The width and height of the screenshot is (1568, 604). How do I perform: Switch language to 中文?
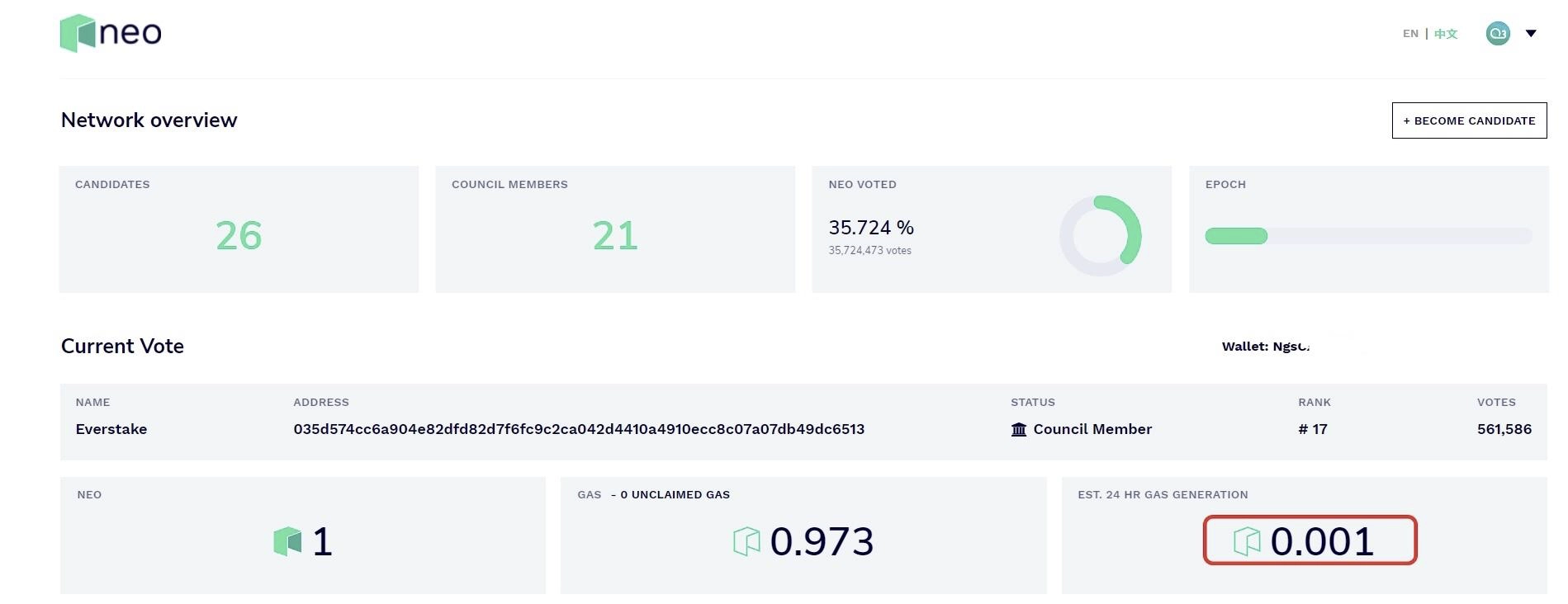(x=1446, y=34)
